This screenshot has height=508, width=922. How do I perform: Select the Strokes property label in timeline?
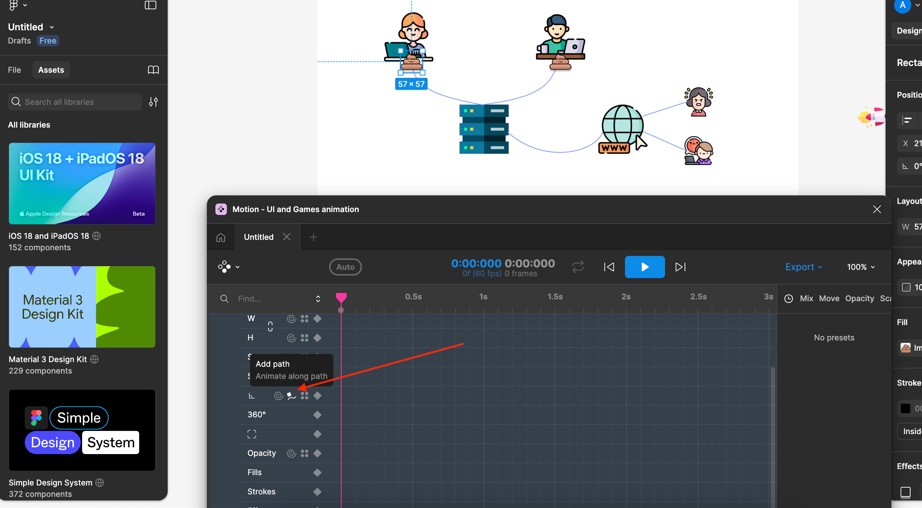262,492
